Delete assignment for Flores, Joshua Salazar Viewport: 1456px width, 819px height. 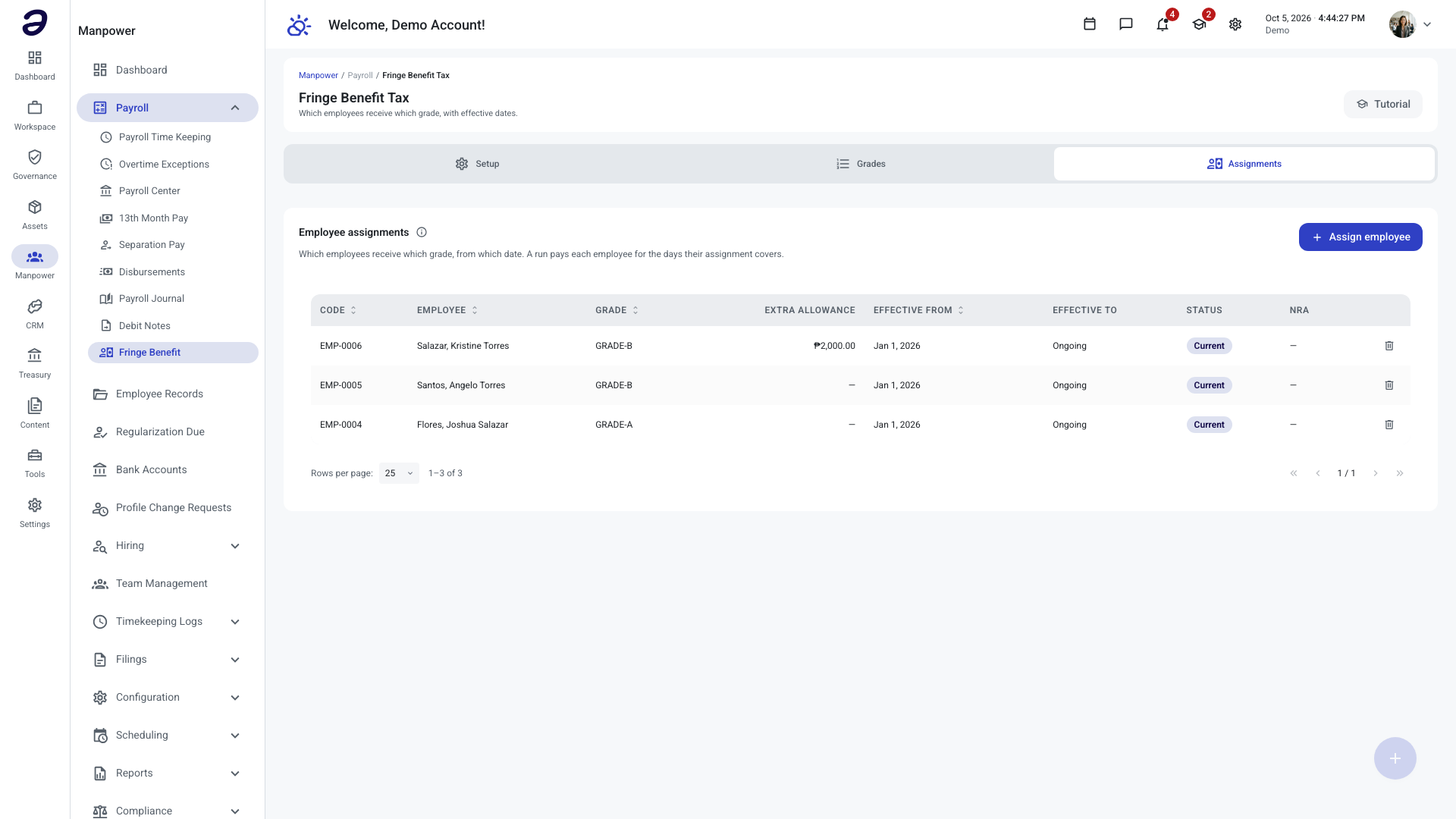(1389, 425)
